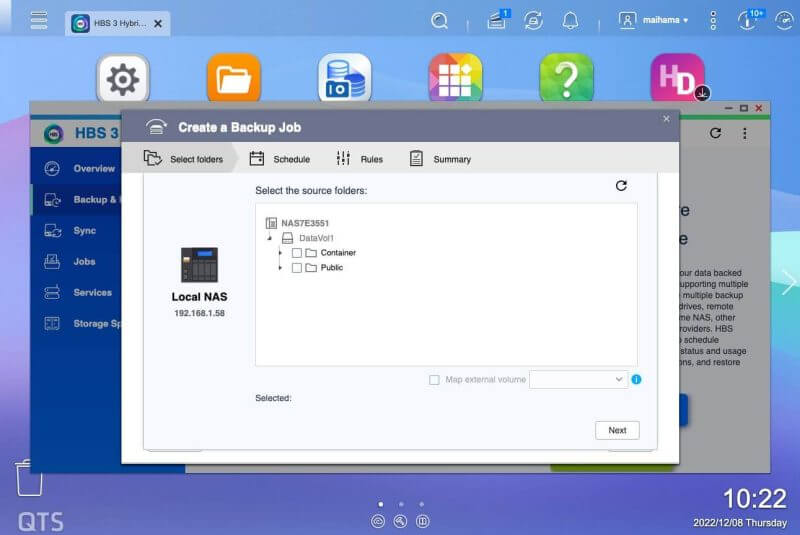This screenshot has height=535, width=800.
Task: Click the refresh icon in HBS 3 window header
Action: click(x=715, y=133)
